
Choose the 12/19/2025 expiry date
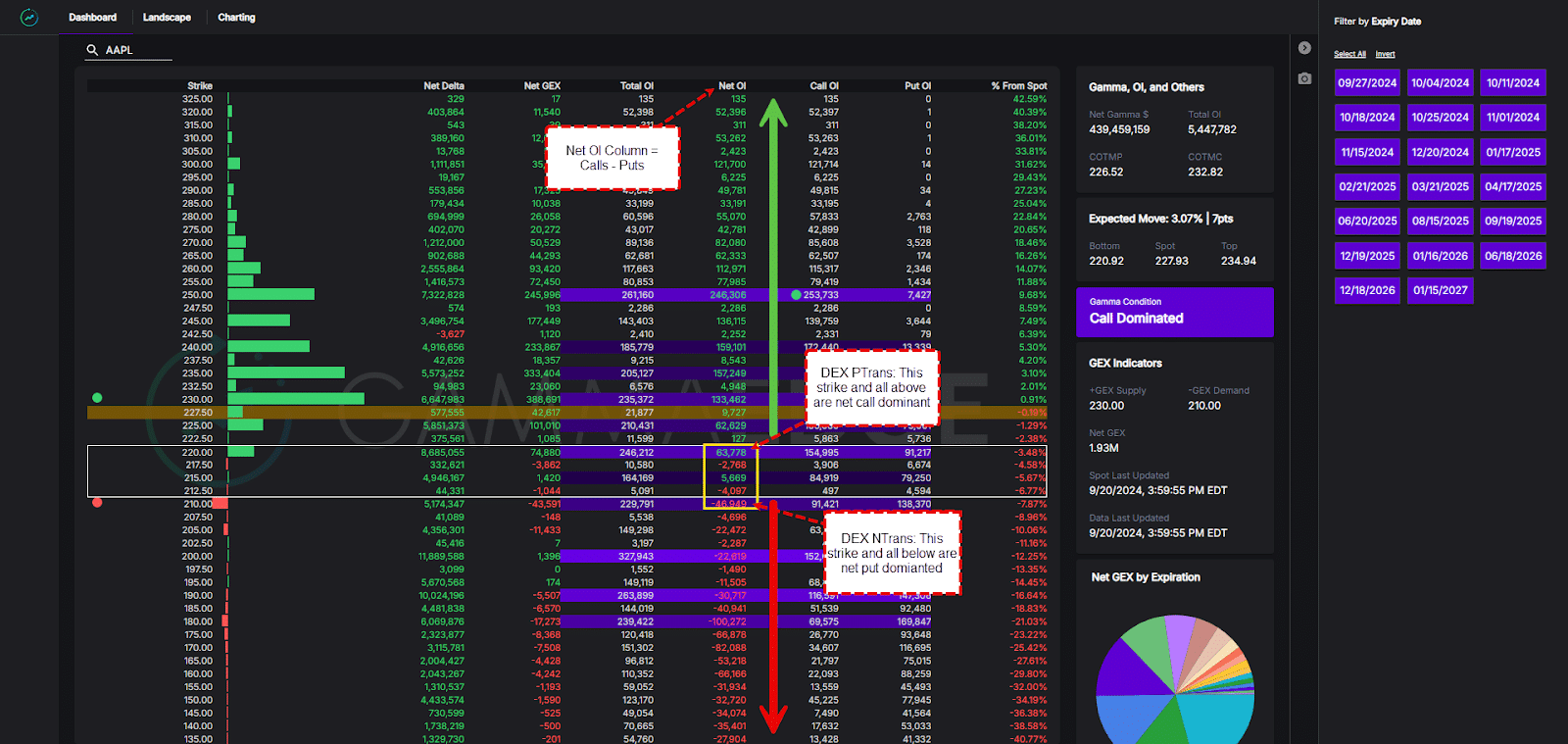(x=1367, y=256)
